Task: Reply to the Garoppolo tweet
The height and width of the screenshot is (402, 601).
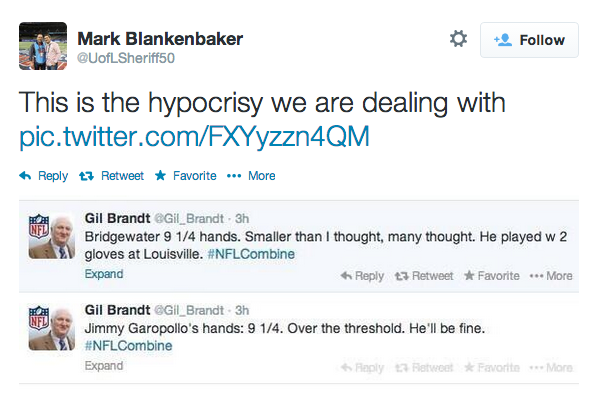Action: (x=362, y=367)
